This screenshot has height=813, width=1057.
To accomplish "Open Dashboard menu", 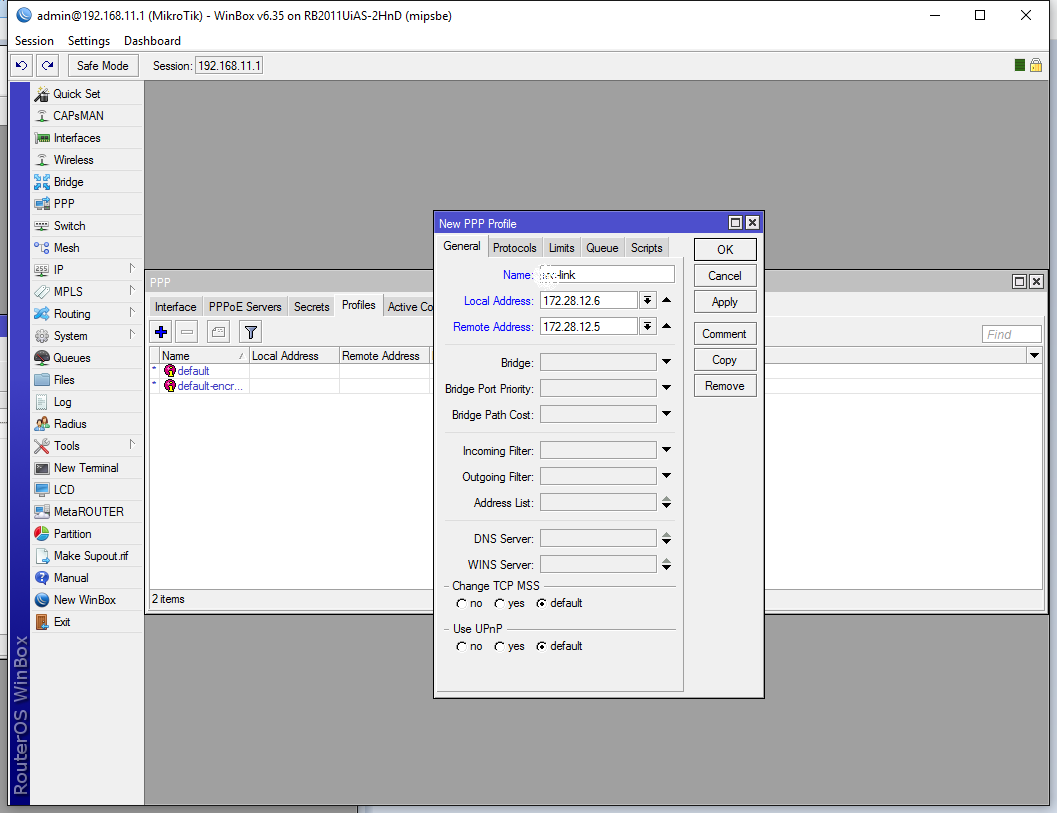I will click(152, 41).
